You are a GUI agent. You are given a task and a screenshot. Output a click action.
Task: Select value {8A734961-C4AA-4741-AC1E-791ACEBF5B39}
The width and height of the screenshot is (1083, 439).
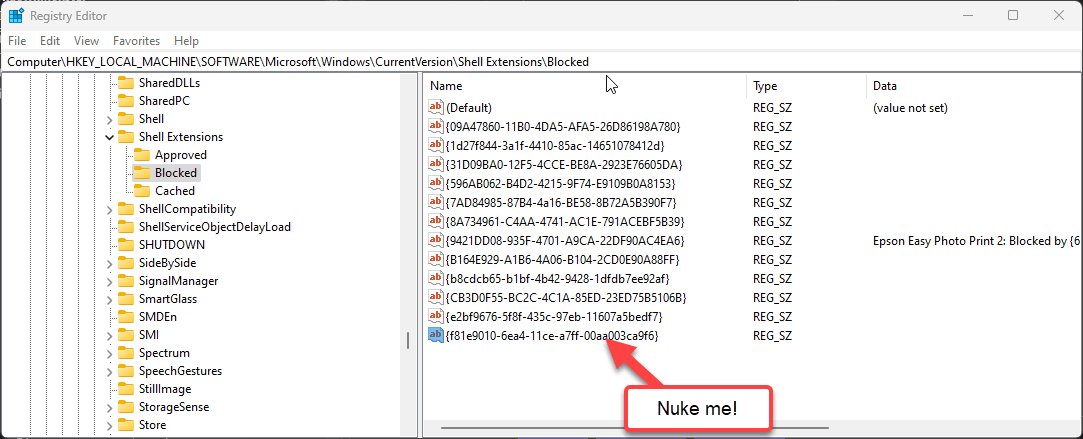564,222
